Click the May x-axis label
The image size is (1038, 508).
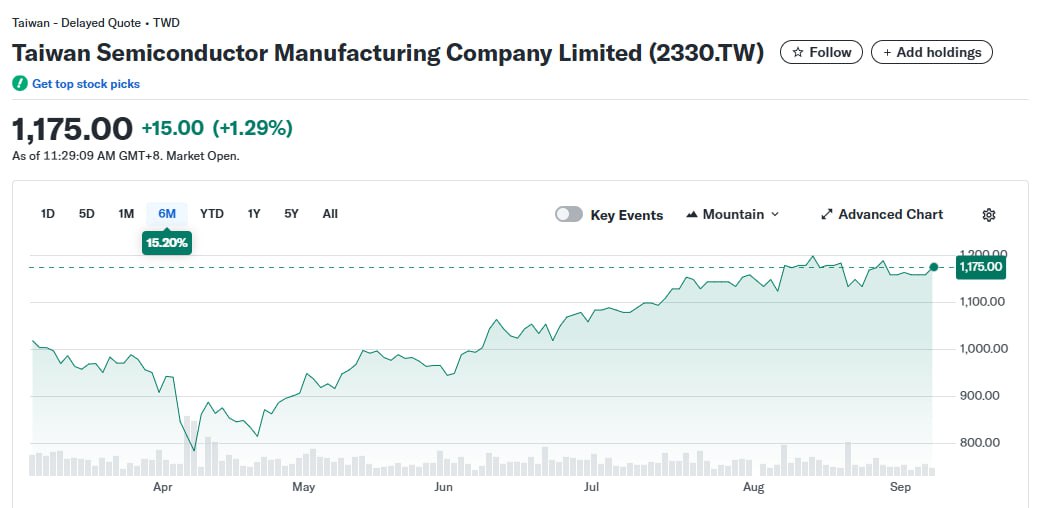303,487
